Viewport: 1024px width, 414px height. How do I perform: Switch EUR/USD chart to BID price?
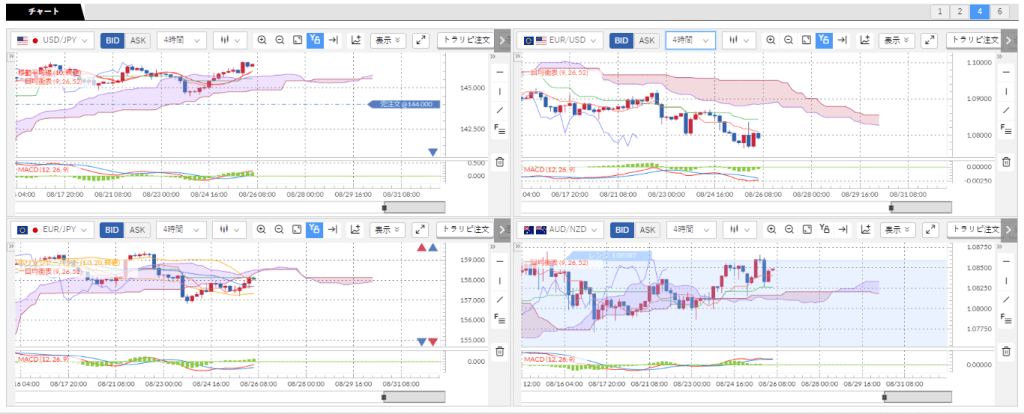pos(622,40)
